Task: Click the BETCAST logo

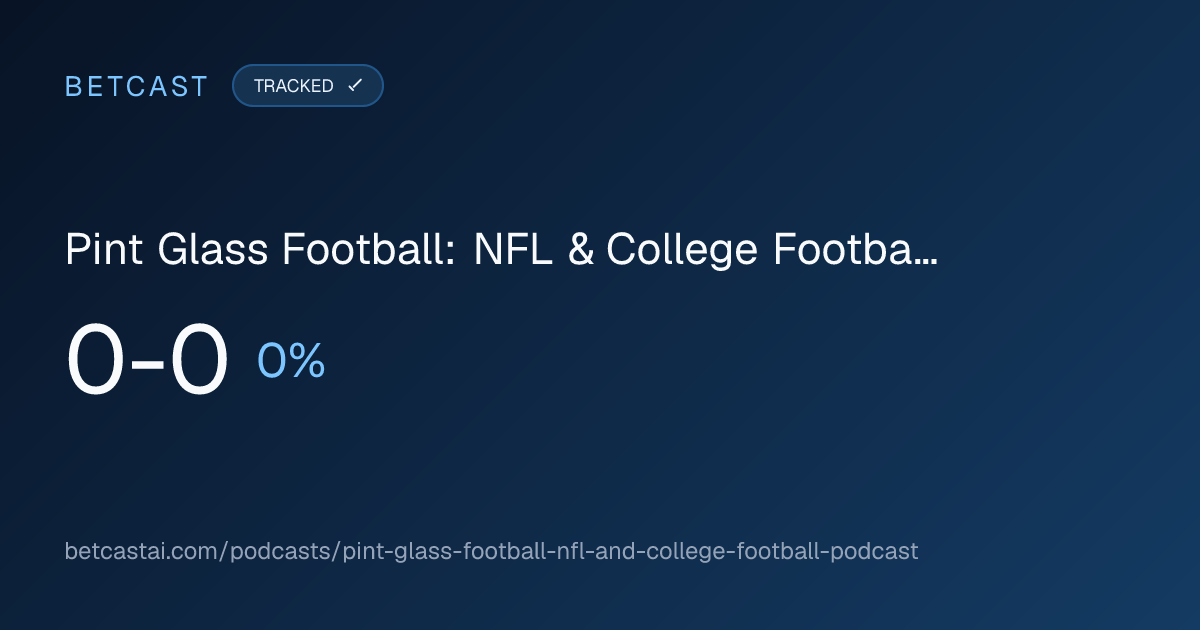Action: click(137, 86)
